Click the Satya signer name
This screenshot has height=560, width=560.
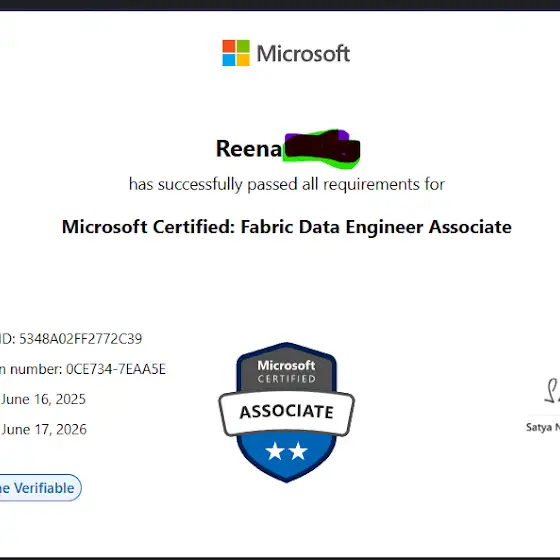(543, 427)
